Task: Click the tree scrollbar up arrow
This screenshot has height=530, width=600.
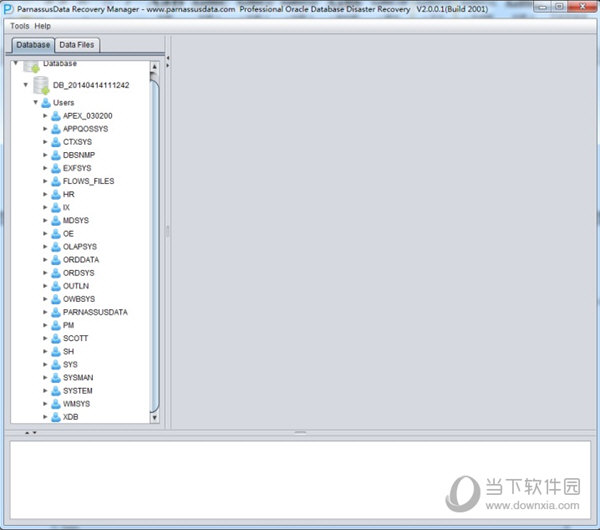Action: click(154, 67)
